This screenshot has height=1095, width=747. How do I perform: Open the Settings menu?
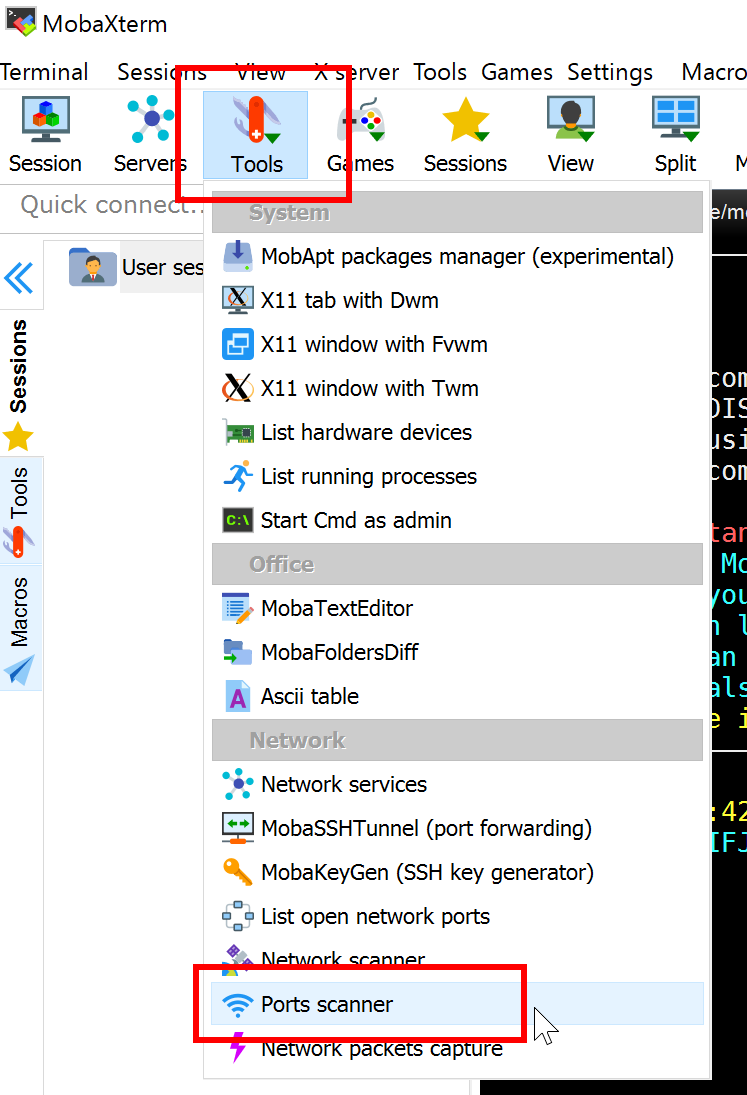[x=609, y=72]
